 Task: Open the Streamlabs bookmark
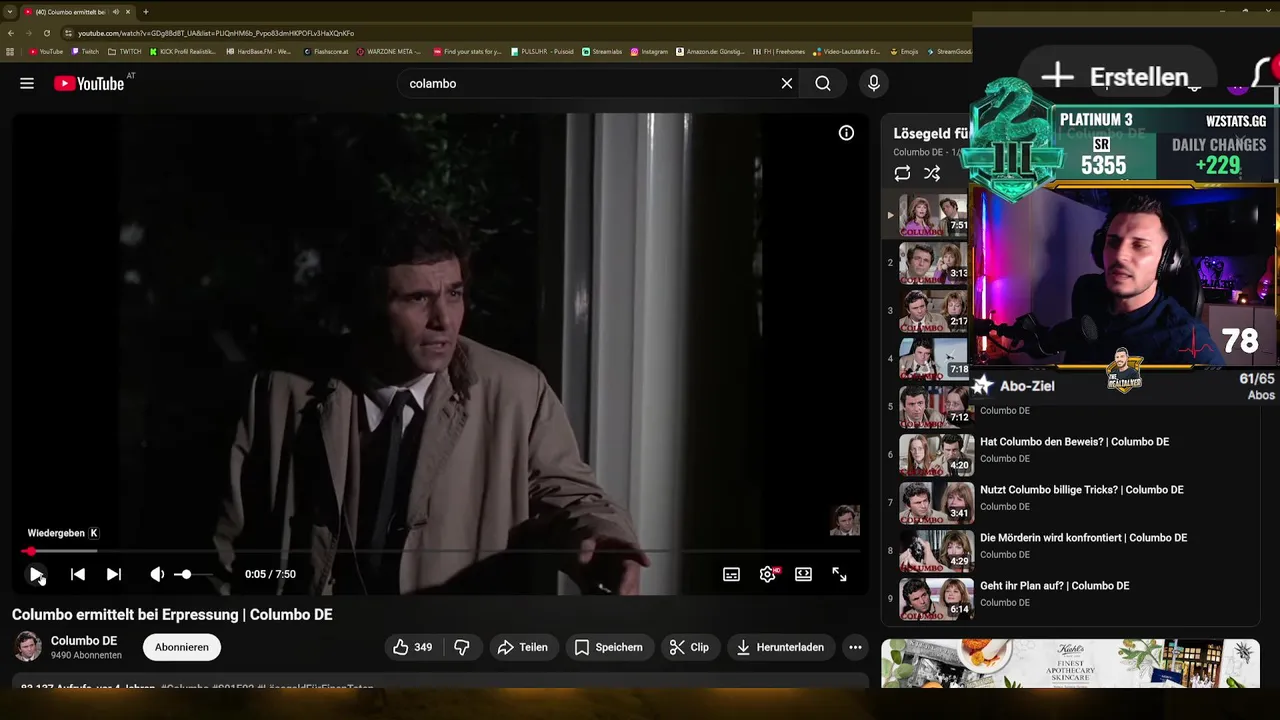pos(602,52)
